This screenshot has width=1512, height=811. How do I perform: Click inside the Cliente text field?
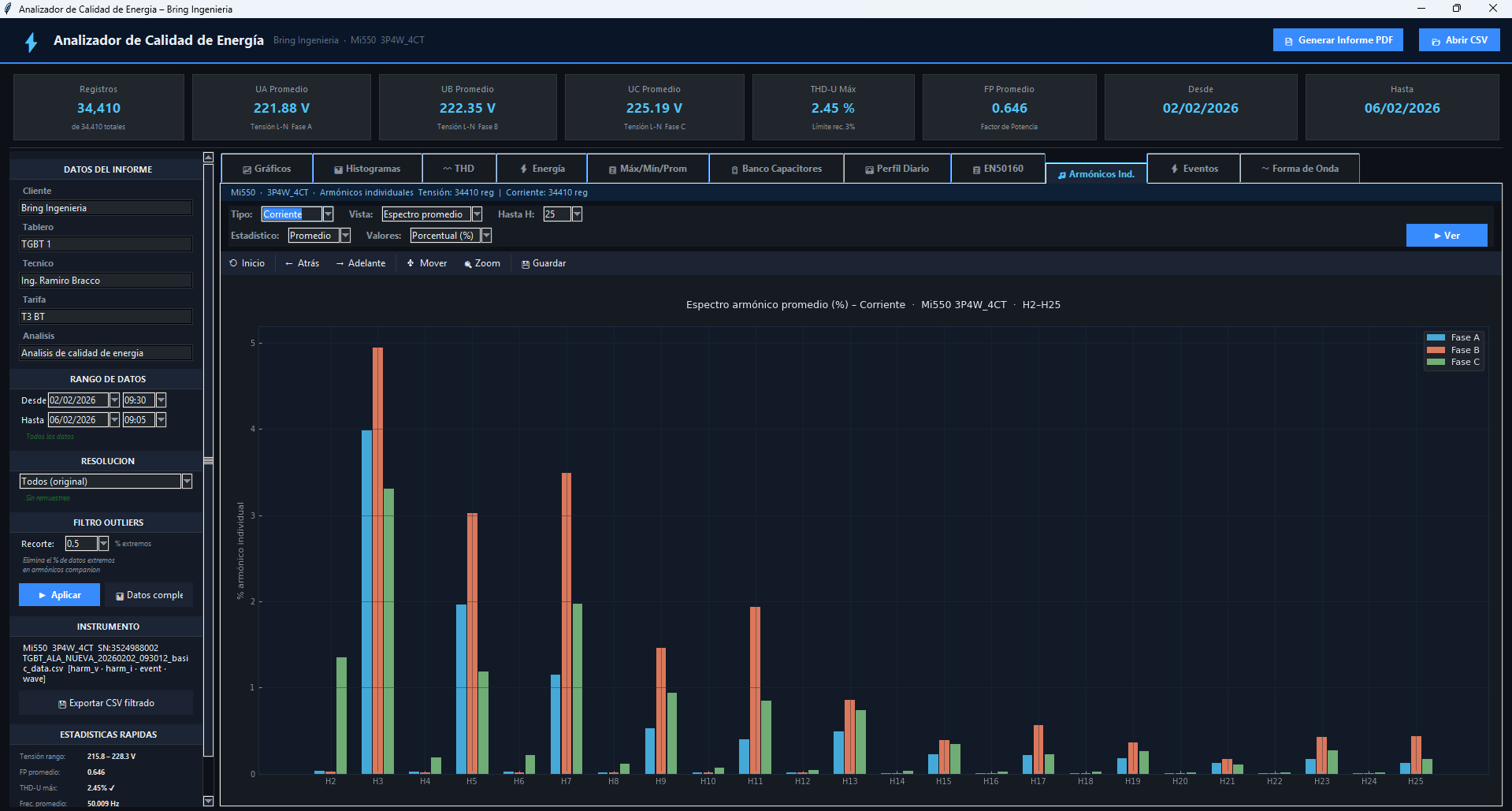tap(106, 207)
